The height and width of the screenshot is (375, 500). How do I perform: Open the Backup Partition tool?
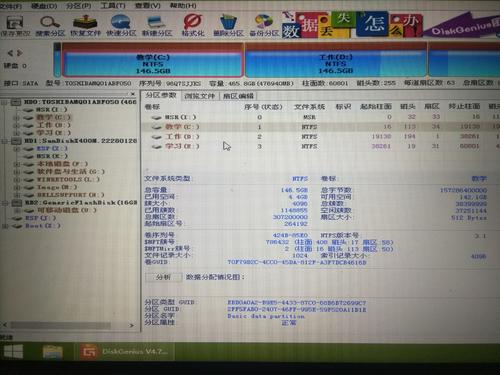coord(264,26)
